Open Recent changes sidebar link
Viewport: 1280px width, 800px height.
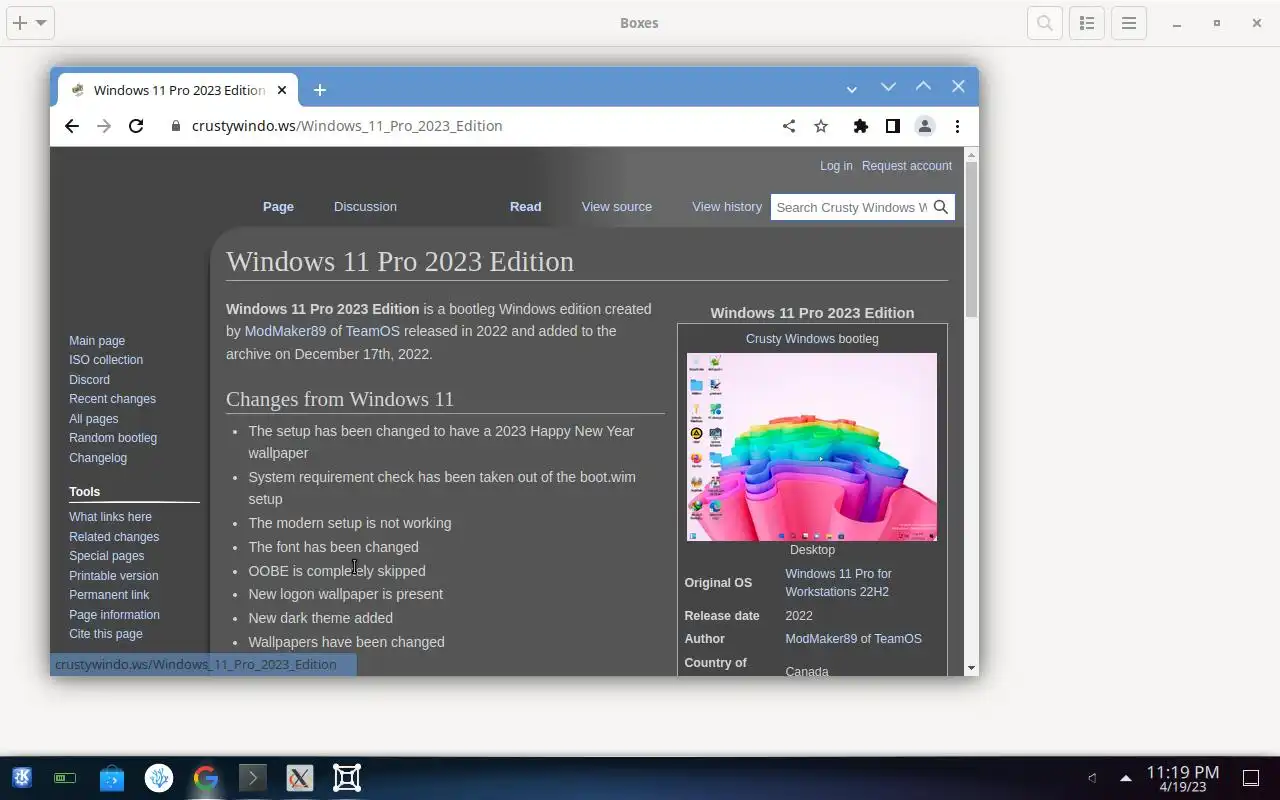112,399
